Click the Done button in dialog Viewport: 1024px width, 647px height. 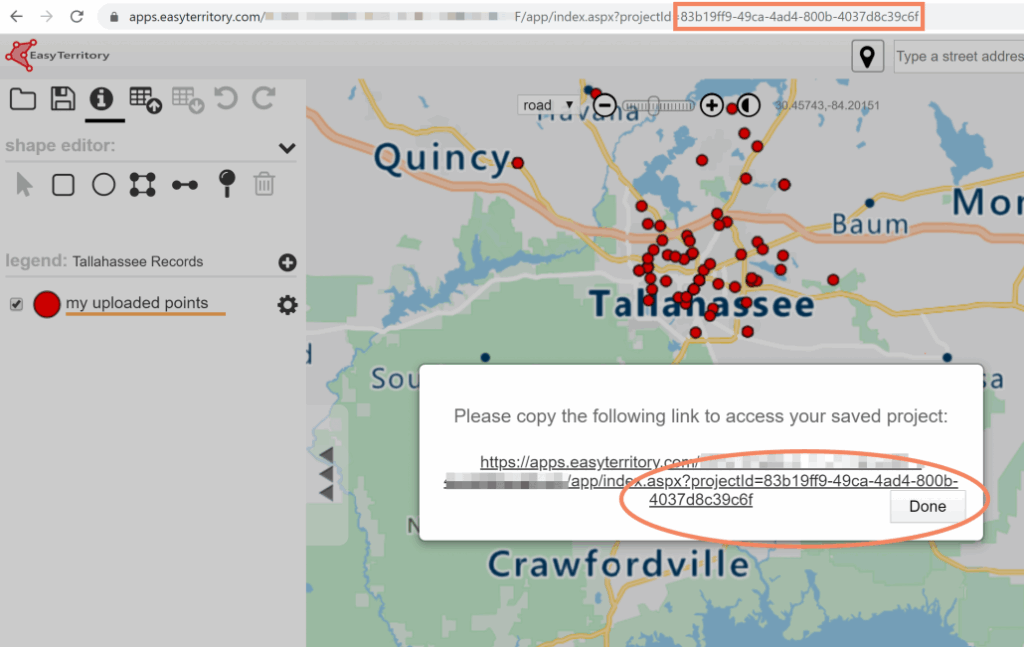[x=926, y=506]
